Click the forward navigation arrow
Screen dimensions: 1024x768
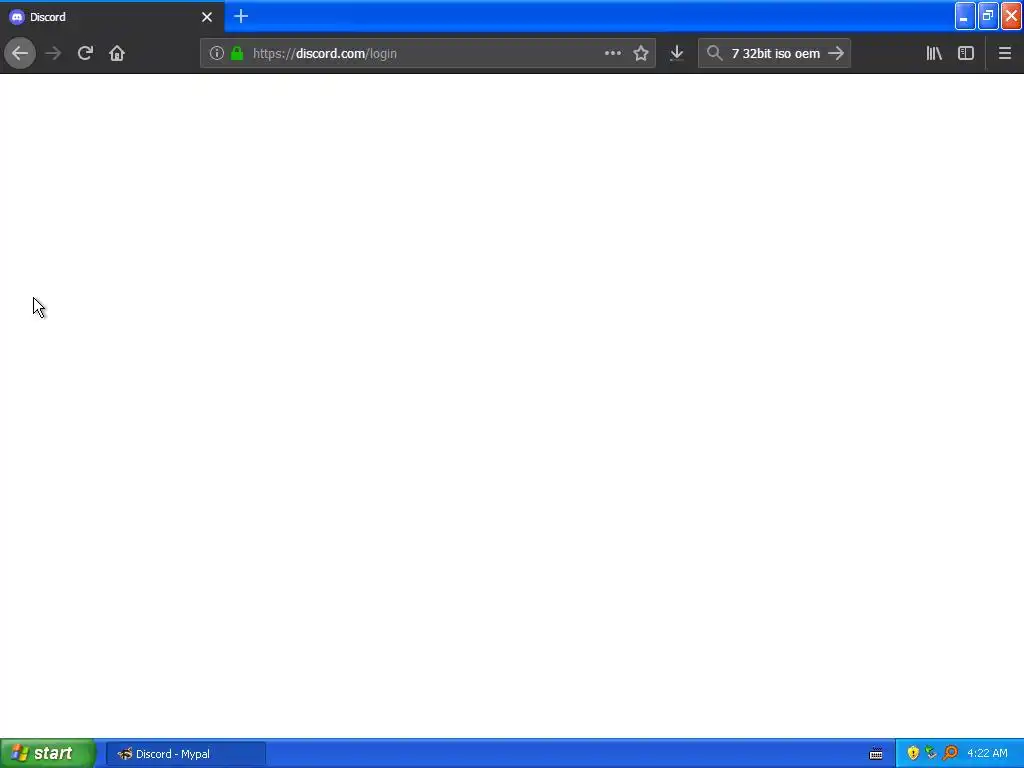(53, 53)
